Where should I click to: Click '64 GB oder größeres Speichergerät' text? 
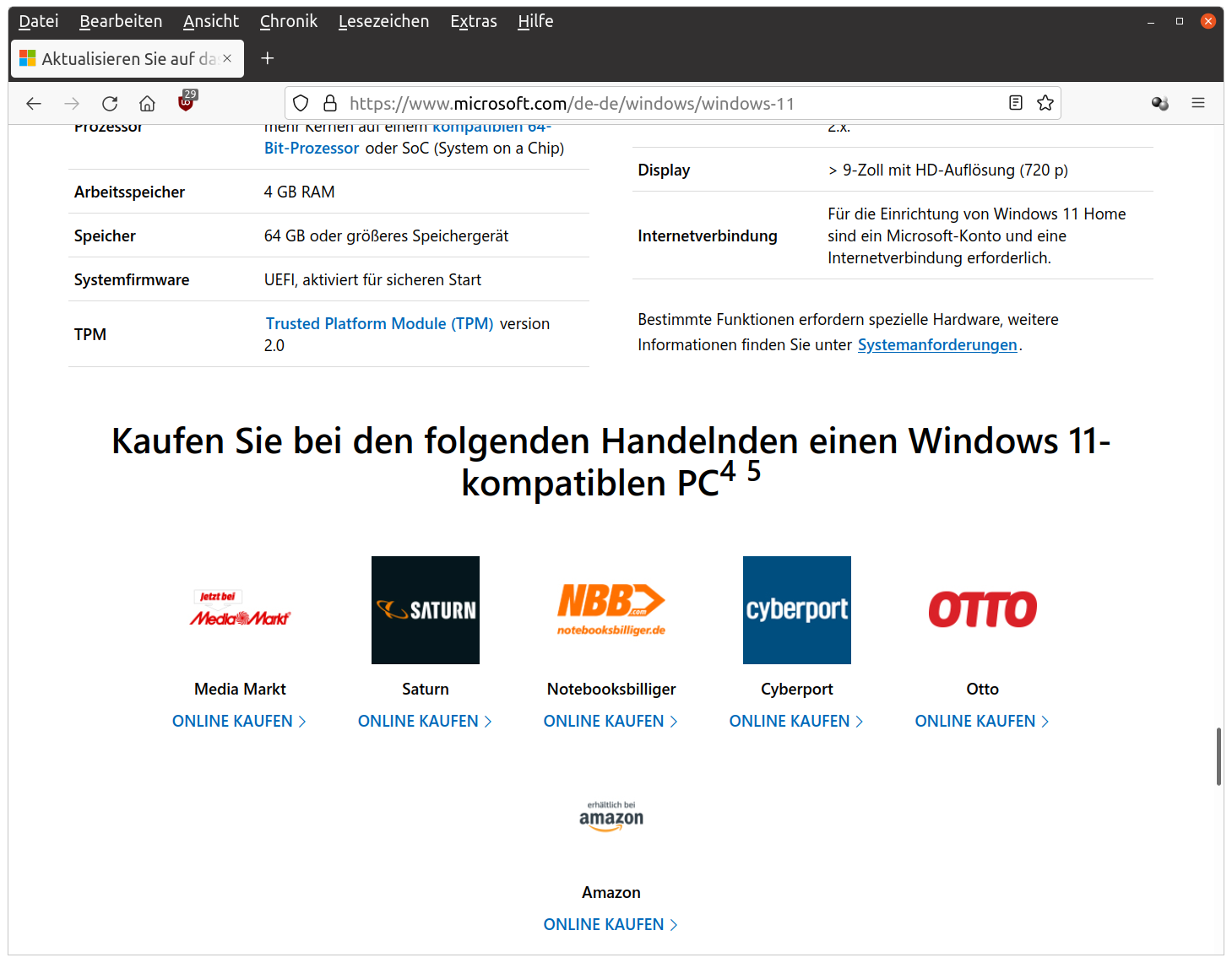click(387, 235)
